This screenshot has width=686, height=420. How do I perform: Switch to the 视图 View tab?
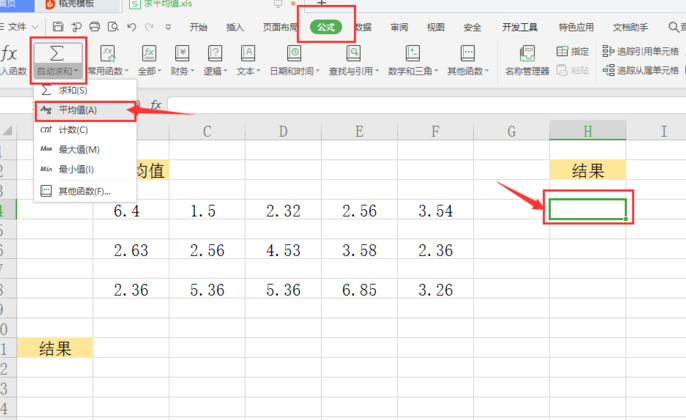[x=435, y=27]
